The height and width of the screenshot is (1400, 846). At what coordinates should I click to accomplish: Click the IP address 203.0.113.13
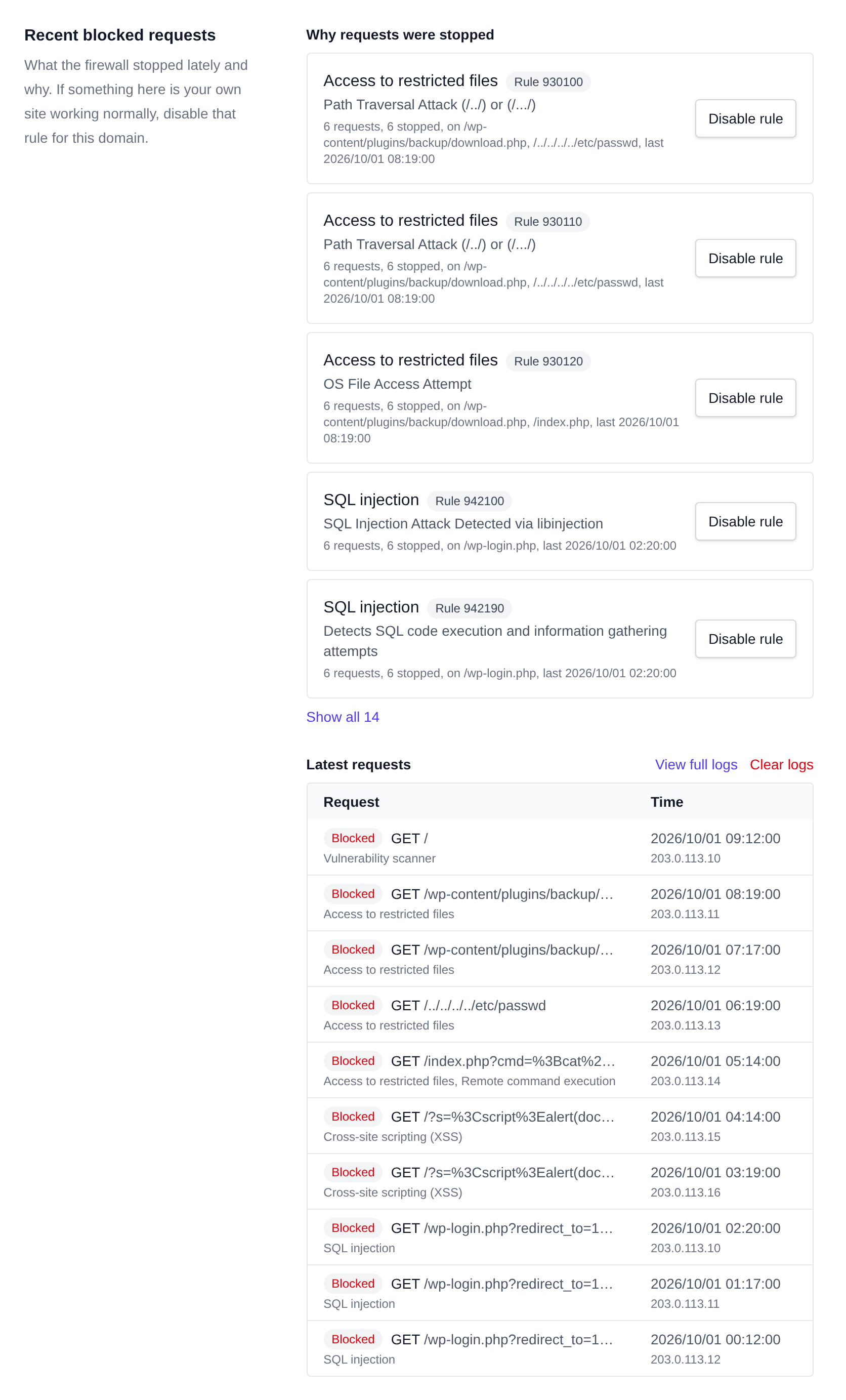(685, 1025)
